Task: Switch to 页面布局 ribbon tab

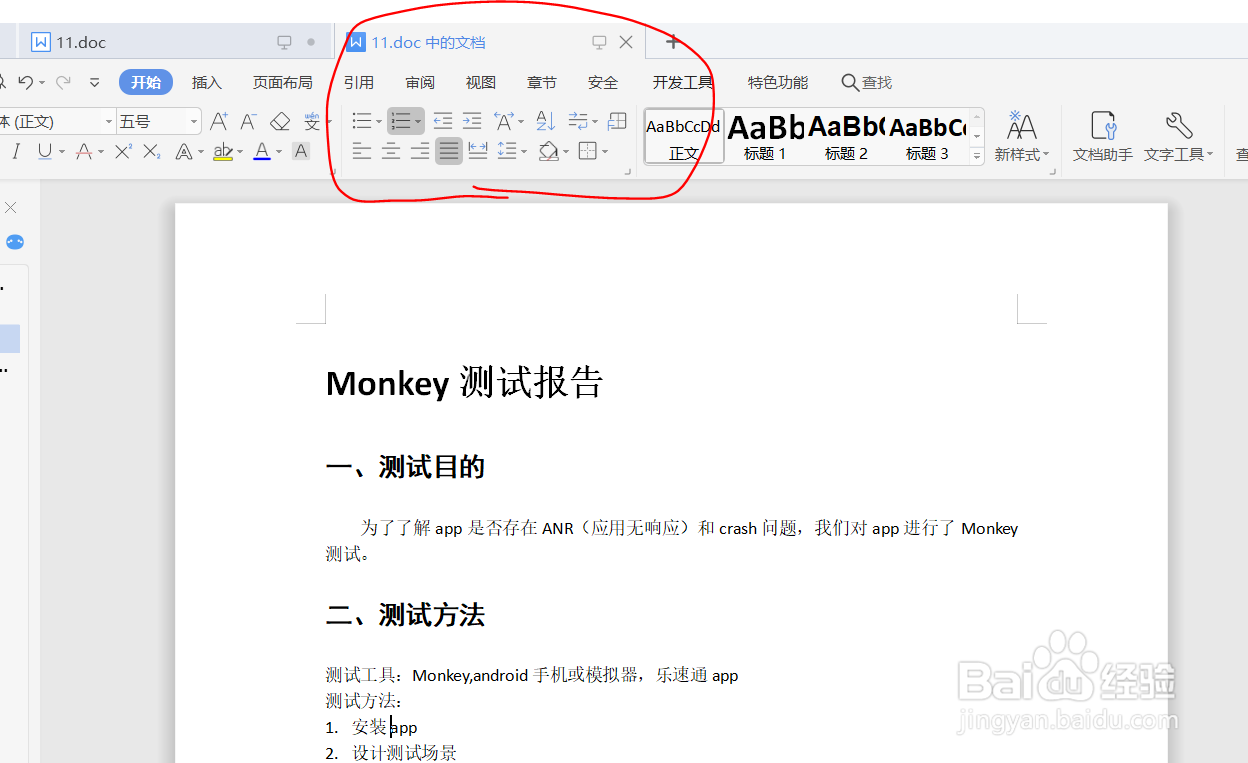Action: click(282, 82)
